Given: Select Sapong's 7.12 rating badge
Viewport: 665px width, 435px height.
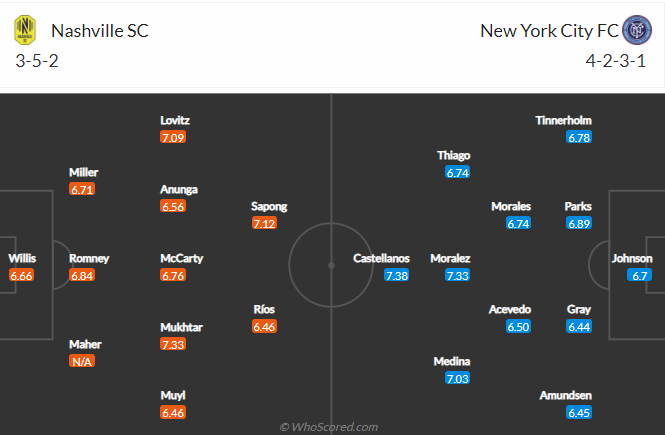Looking at the screenshot, I should 264,223.
